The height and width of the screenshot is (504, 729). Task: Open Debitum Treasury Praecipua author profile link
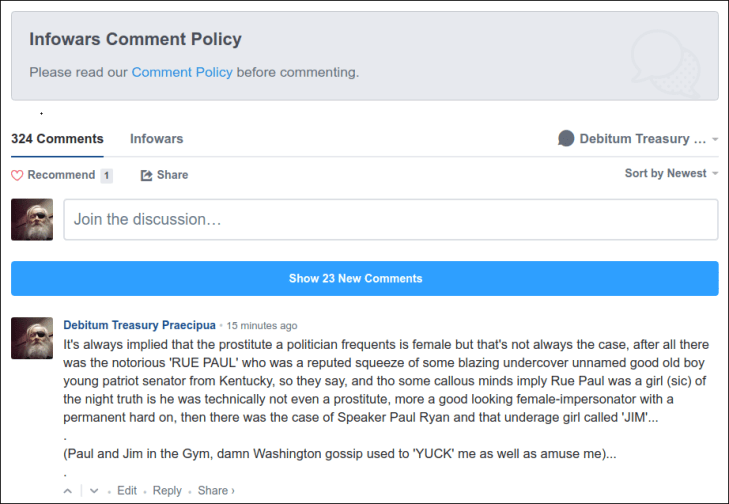point(139,325)
